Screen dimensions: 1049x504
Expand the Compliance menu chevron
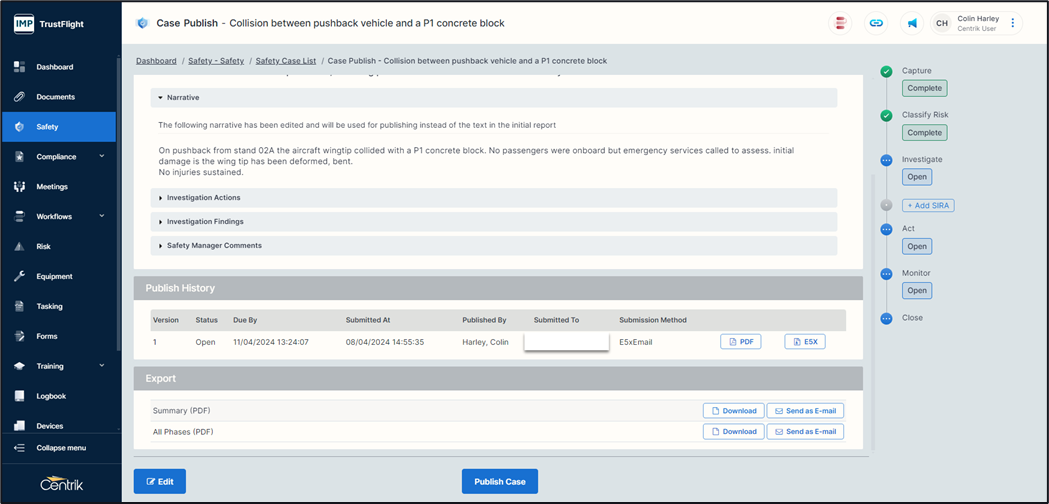(102, 157)
